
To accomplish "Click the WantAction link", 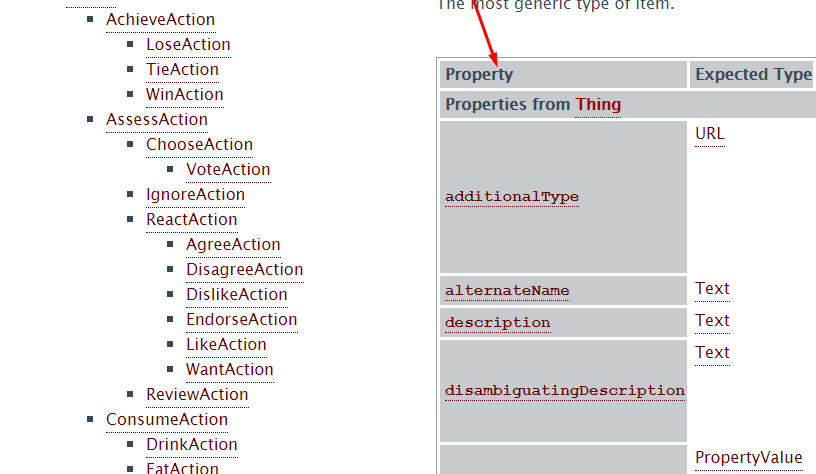I will point(229,369).
